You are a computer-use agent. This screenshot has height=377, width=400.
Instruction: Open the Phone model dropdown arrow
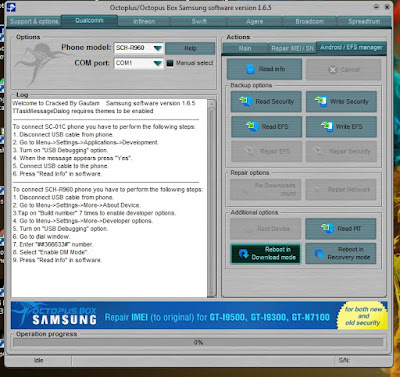click(158, 48)
